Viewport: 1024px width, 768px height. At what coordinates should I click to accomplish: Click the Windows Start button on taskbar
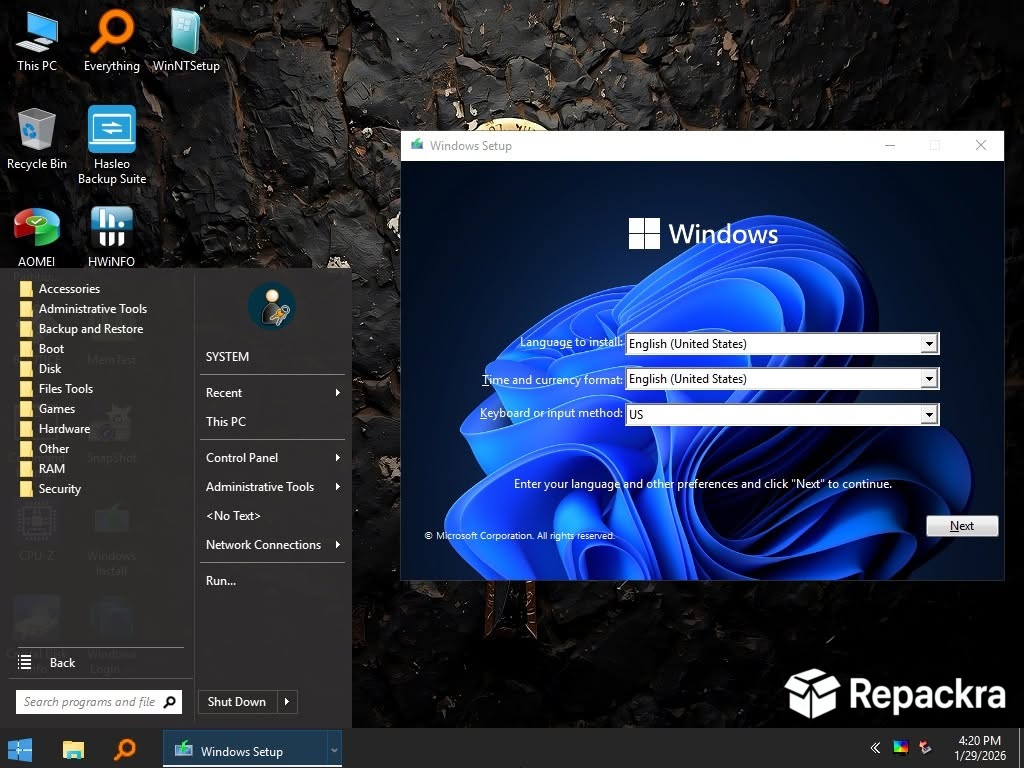pos(19,749)
